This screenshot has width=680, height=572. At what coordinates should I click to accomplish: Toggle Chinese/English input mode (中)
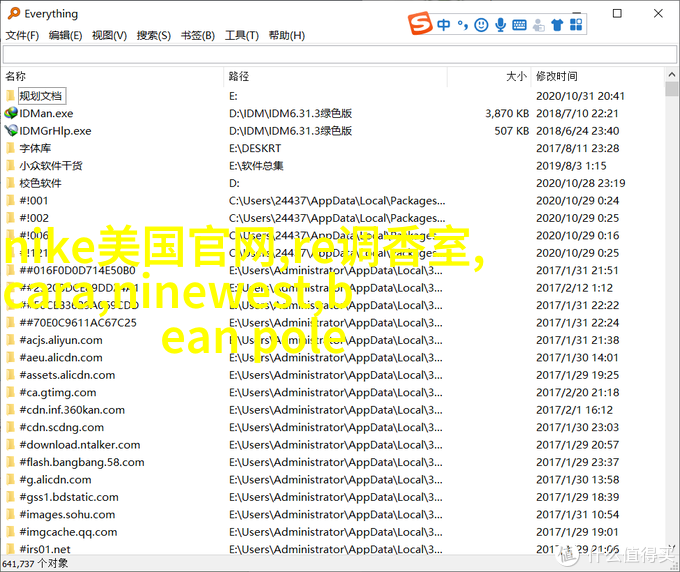[x=443, y=24]
